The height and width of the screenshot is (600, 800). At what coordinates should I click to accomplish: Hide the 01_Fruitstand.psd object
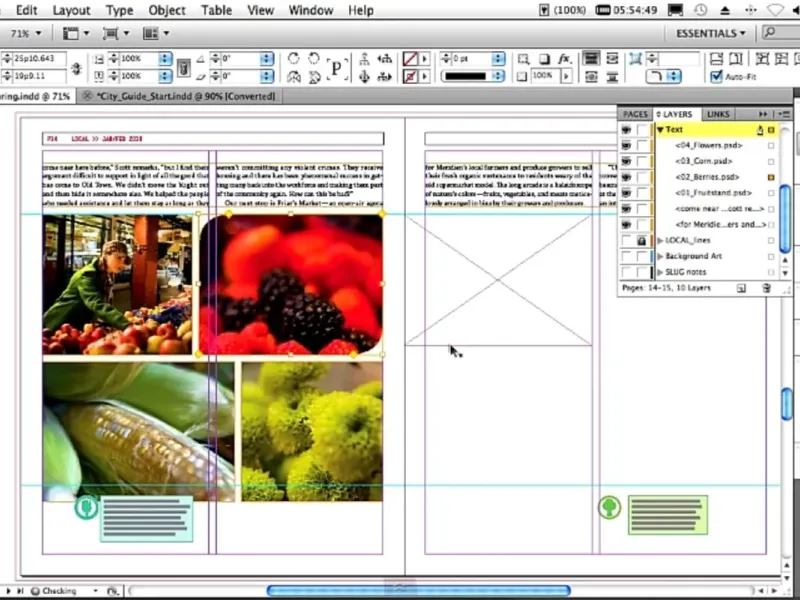click(626, 193)
